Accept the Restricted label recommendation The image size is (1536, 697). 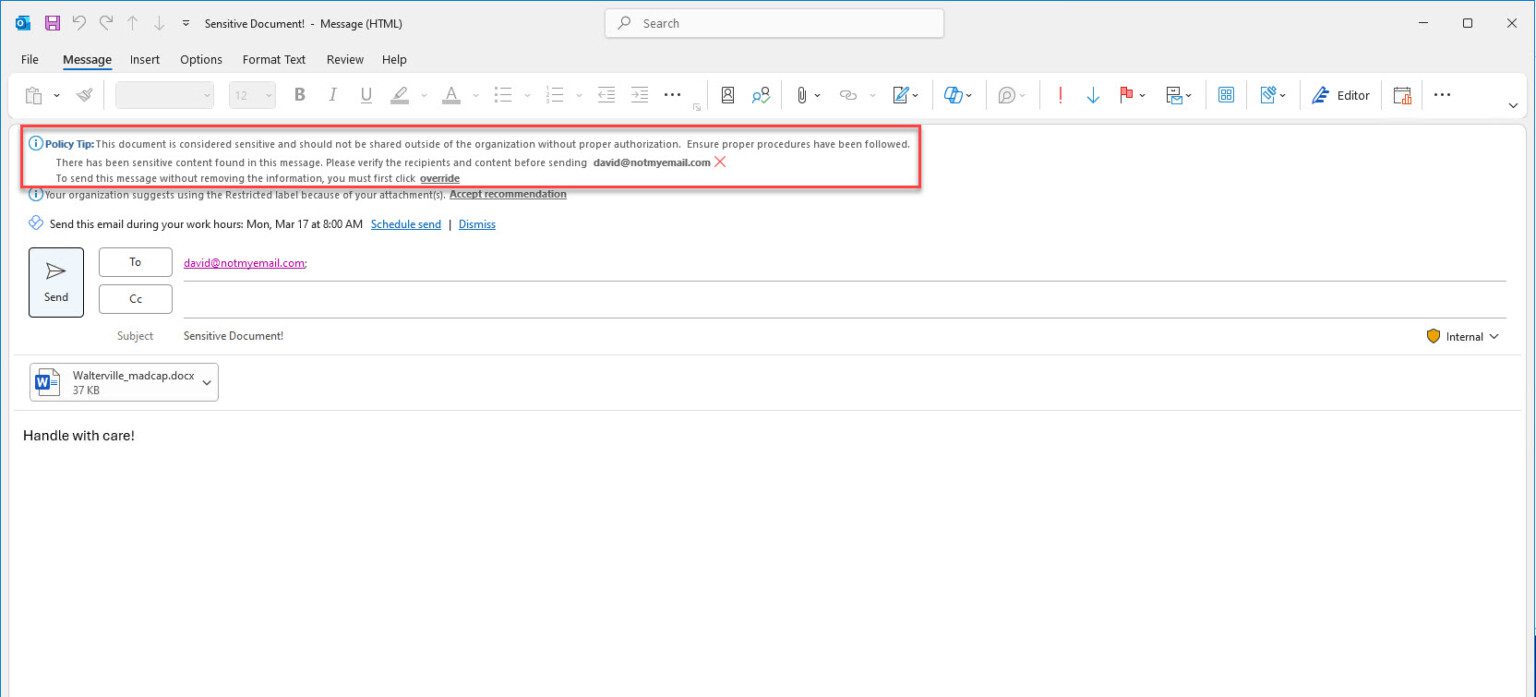tap(507, 194)
